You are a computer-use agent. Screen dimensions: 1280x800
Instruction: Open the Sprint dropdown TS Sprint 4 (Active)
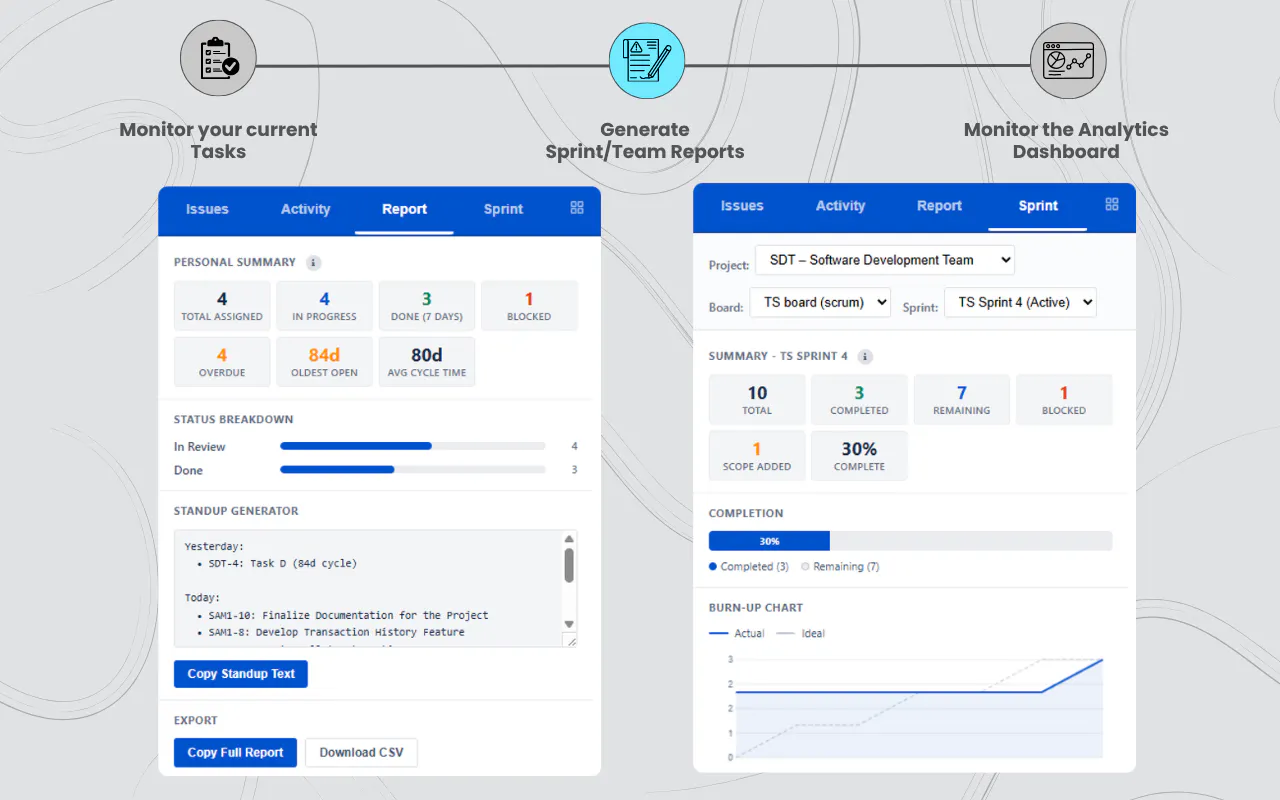[1020, 303]
